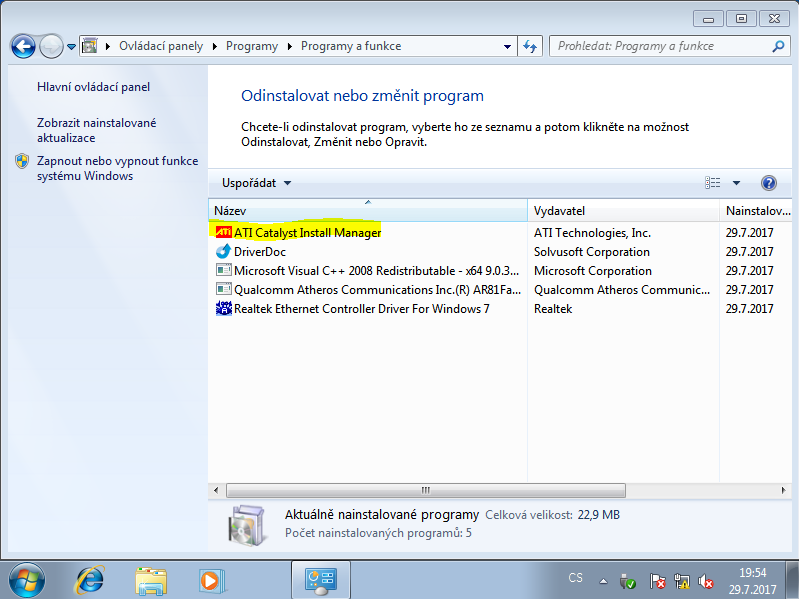
Task: Launch Internet Explorer from taskbar
Action: coord(90,580)
